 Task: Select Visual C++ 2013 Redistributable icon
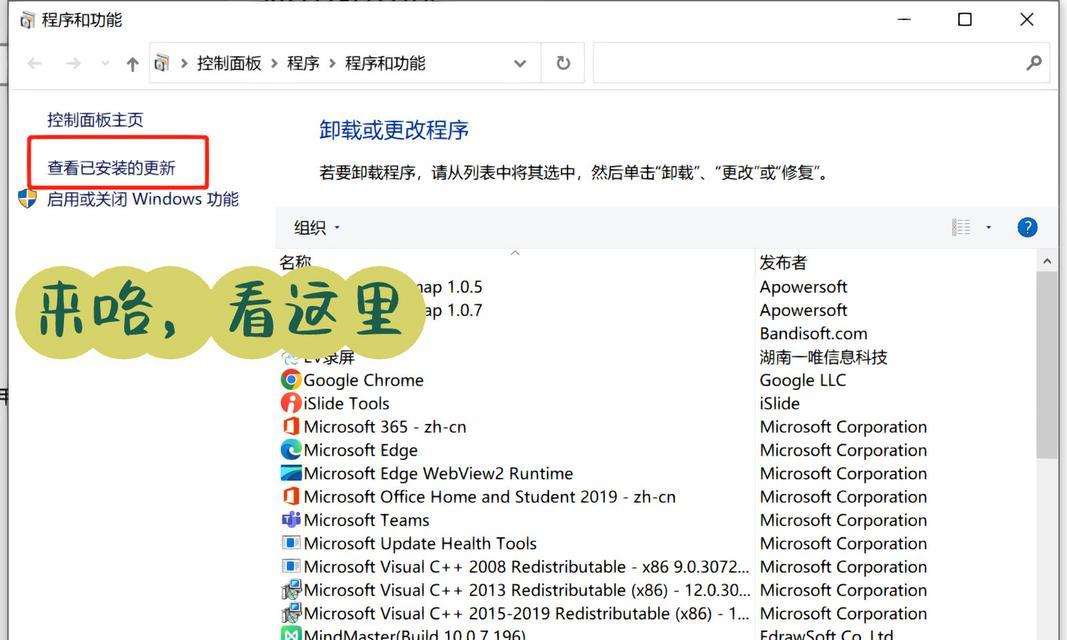(291, 590)
